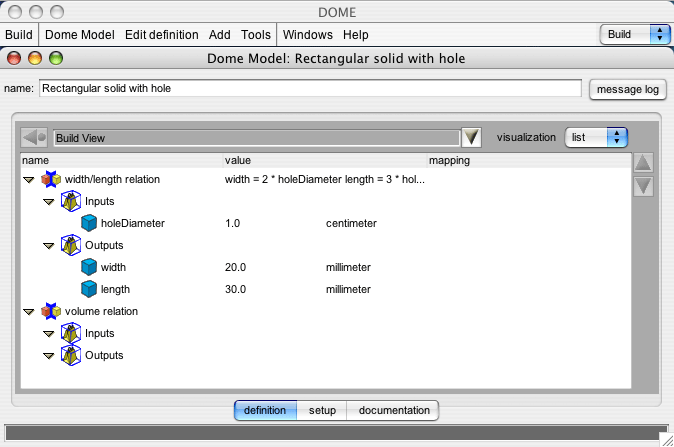Click the holeDiameter parameter cube icon
Viewport: 674px width, 447px height.
click(89, 223)
